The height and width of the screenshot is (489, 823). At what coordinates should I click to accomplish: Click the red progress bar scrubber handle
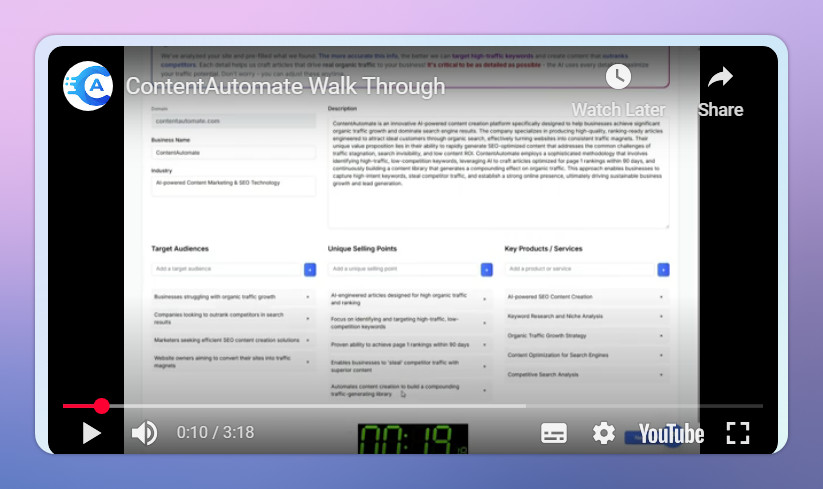[101, 406]
